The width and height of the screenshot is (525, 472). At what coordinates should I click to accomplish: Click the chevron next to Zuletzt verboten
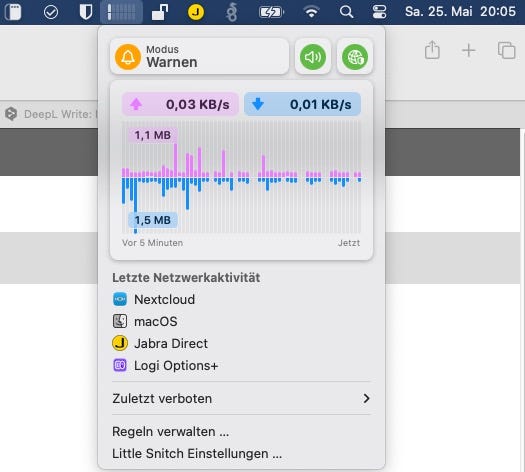pyautogui.click(x=367, y=398)
